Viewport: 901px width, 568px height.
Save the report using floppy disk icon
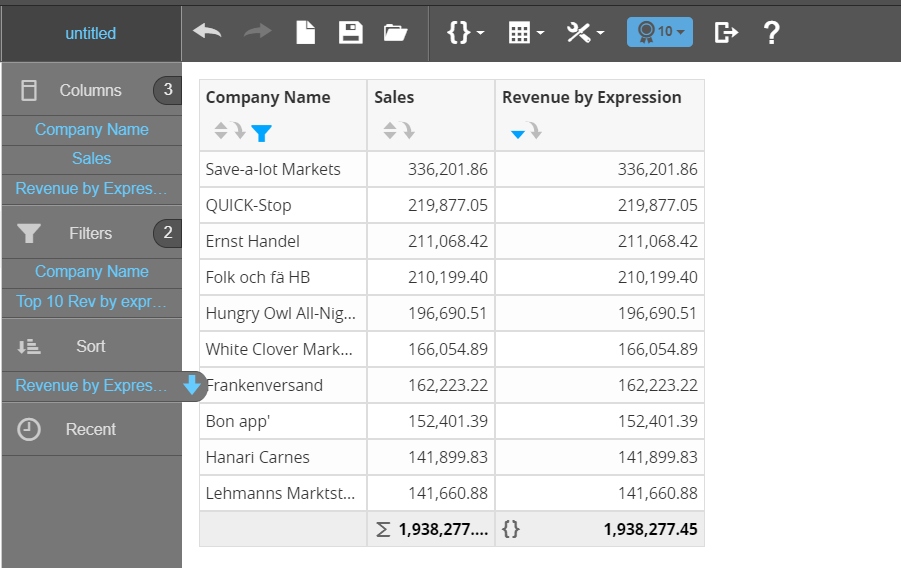point(350,32)
